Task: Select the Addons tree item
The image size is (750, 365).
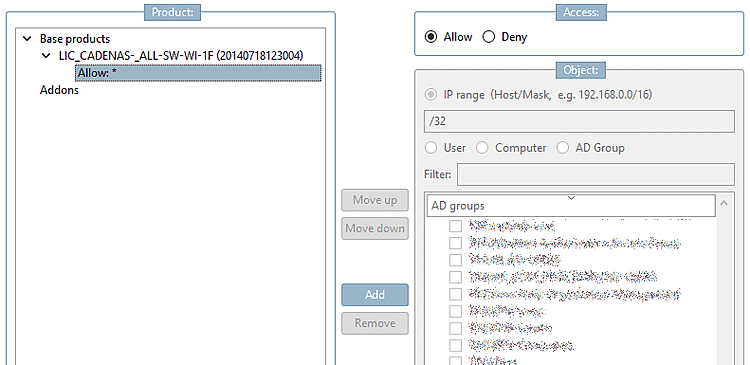Action: [x=59, y=90]
